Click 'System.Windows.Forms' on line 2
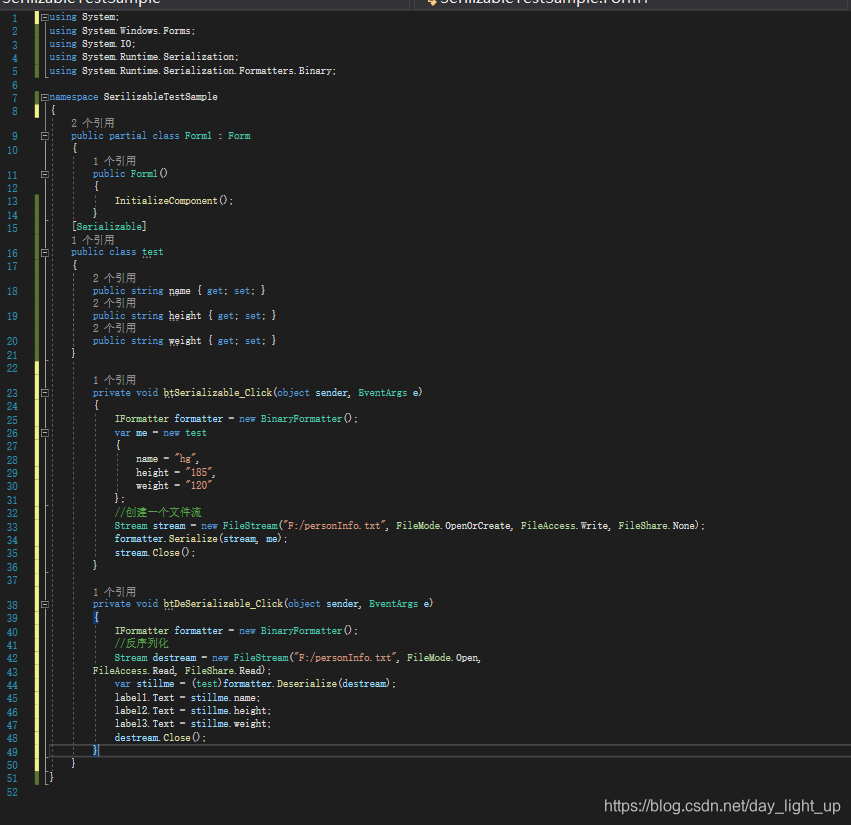Viewport: 851px width, 825px height. click(x=136, y=31)
